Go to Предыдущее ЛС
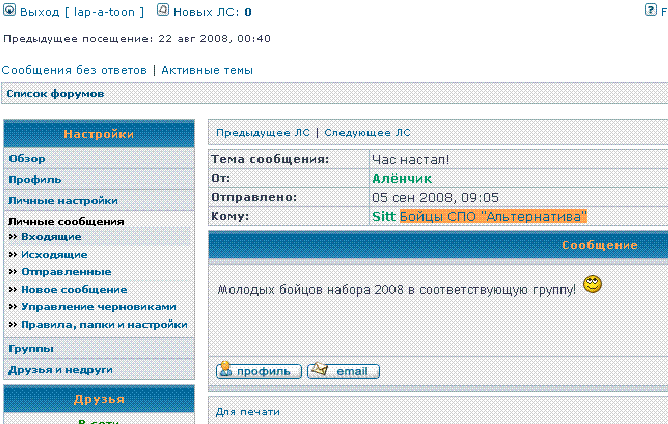668x424 pixels. pos(263,133)
